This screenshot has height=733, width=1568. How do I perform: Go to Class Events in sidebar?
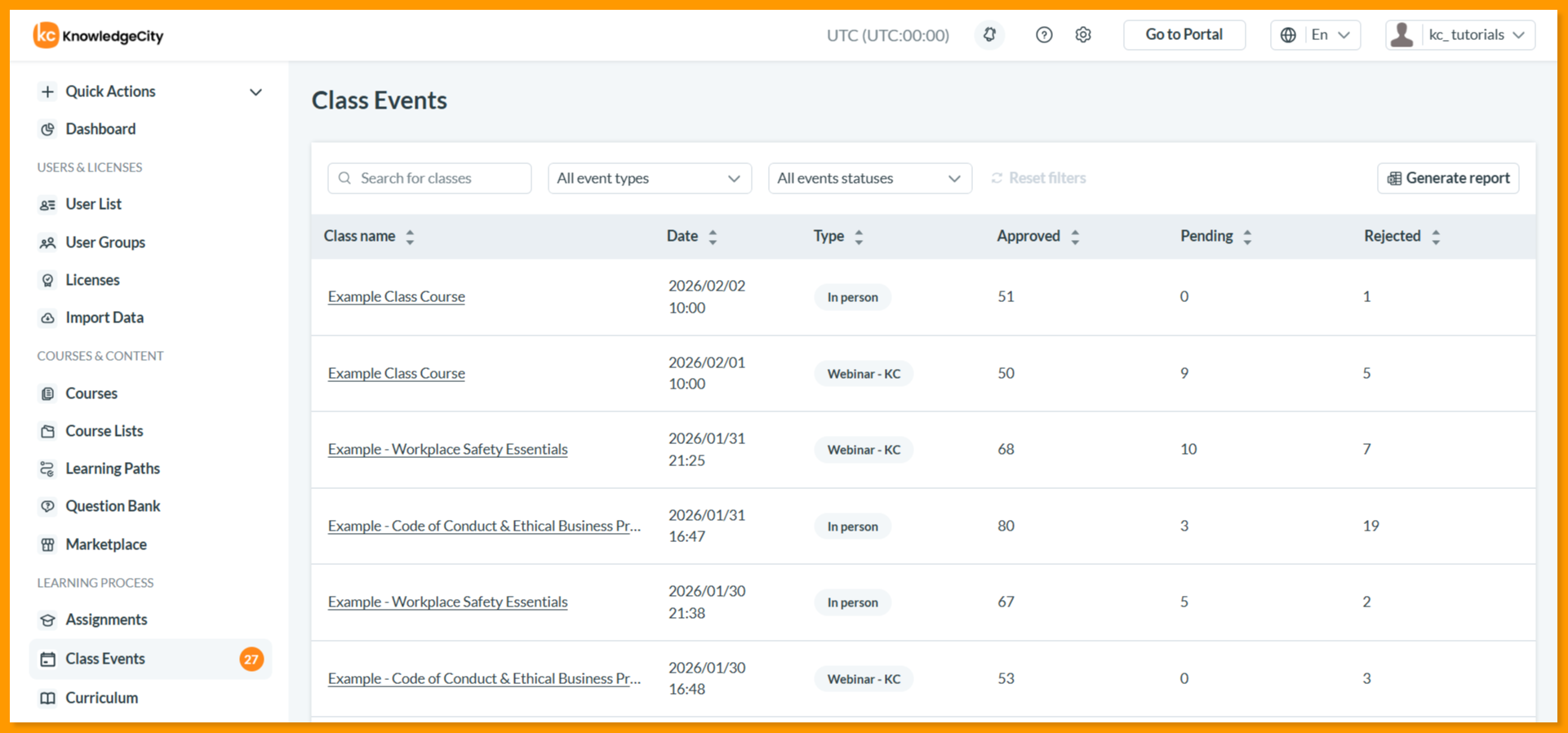pyautogui.click(x=151, y=659)
